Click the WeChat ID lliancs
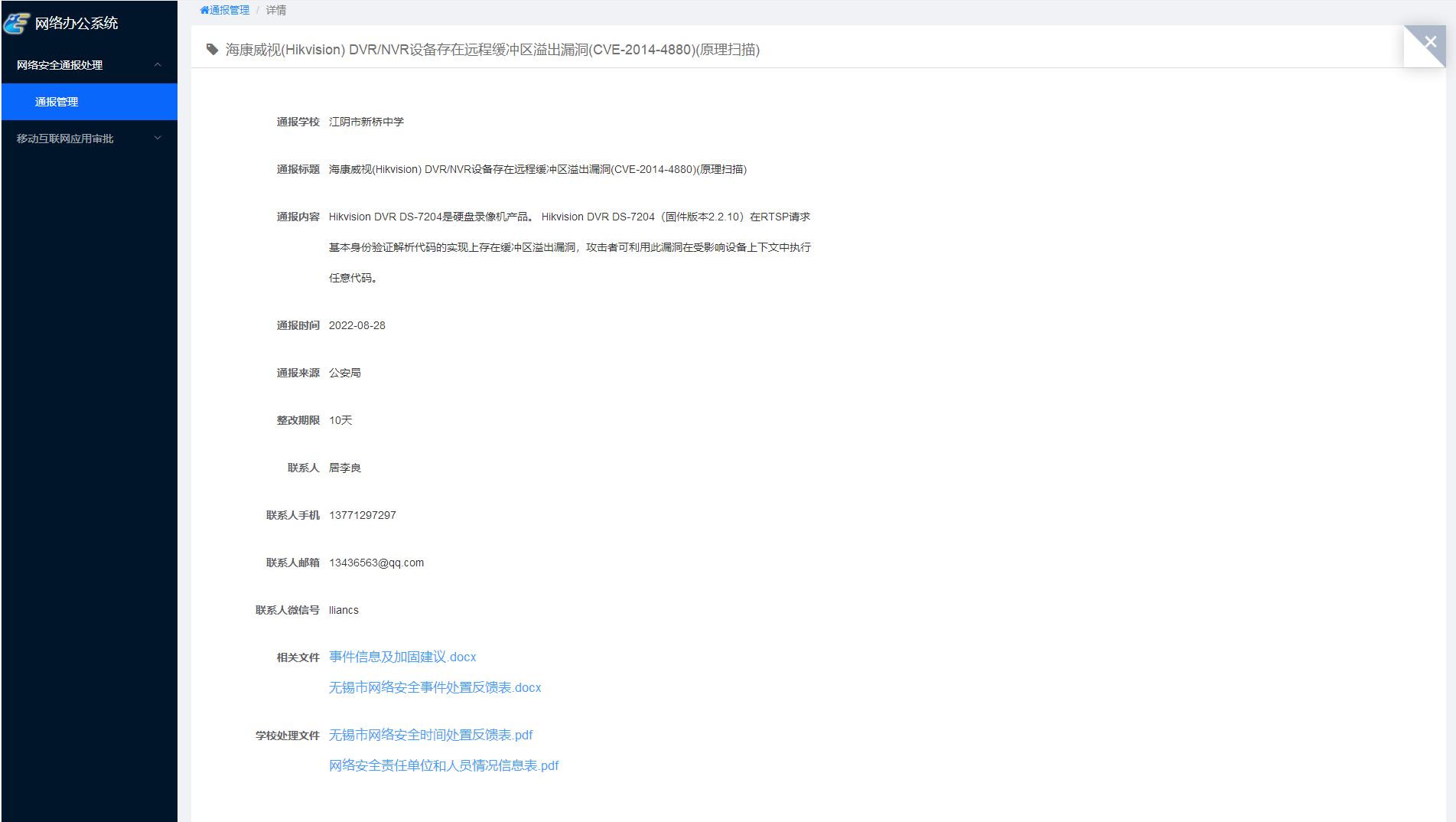The height and width of the screenshot is (822, 1456). pyautogui.click(x=344, y=610)
